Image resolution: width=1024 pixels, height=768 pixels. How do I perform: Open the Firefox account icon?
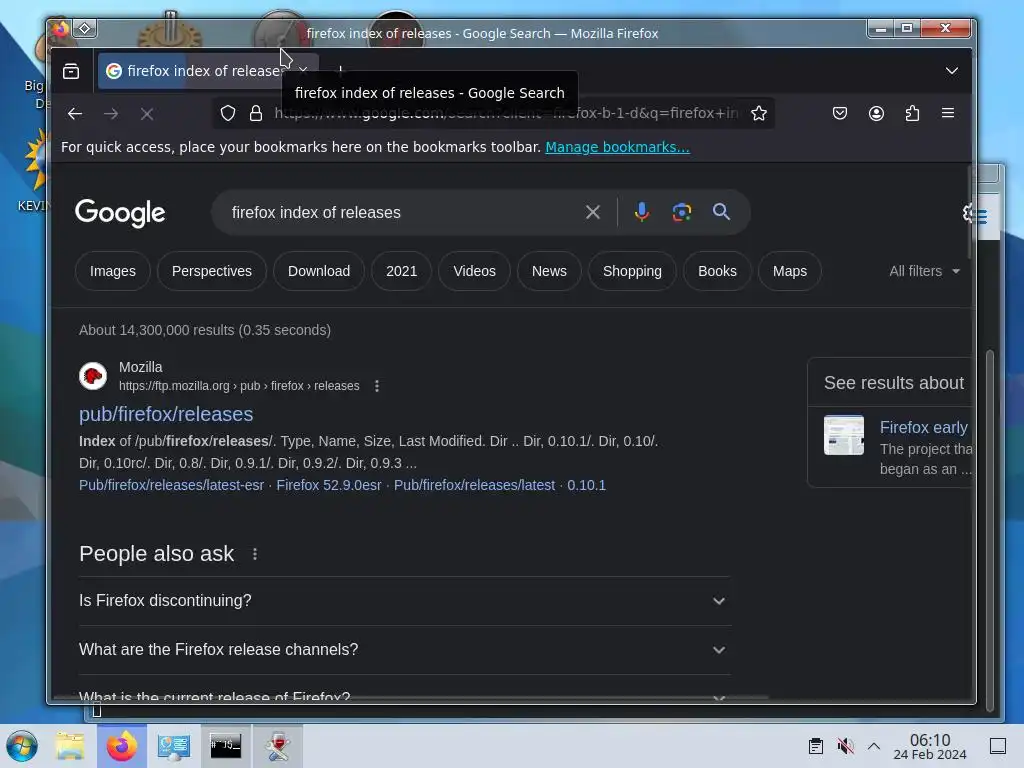[x=876, y=114]
